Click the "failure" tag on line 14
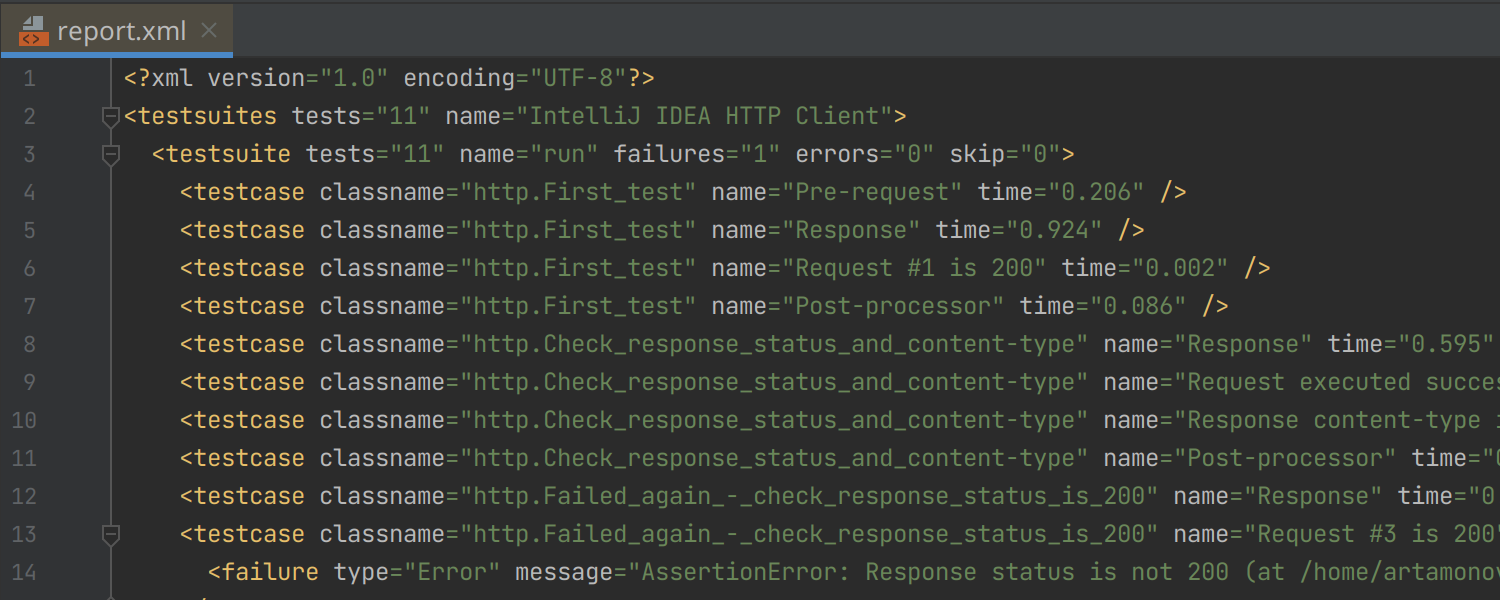1500x600 pixels. tap(270, 573)
